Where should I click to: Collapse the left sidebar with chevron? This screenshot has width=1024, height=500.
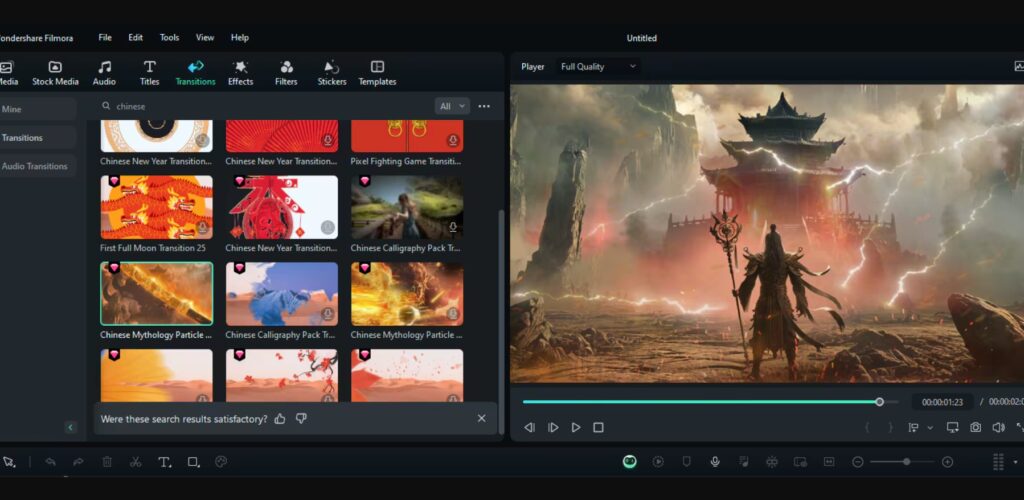[71, 428]
